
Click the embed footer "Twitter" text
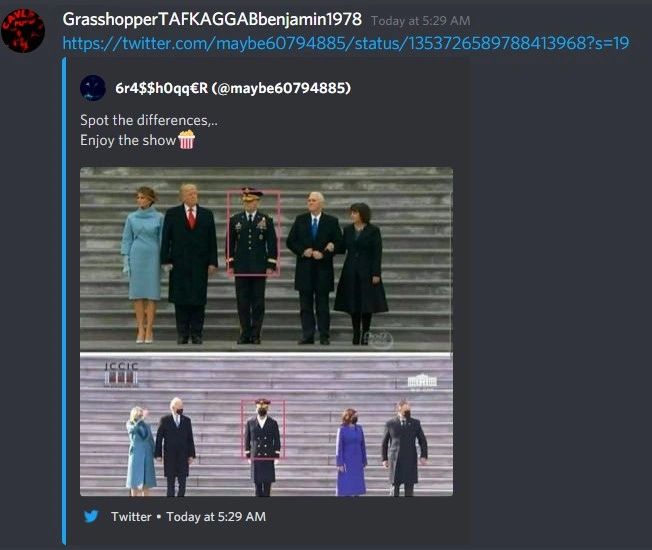(x=131, y=516)
